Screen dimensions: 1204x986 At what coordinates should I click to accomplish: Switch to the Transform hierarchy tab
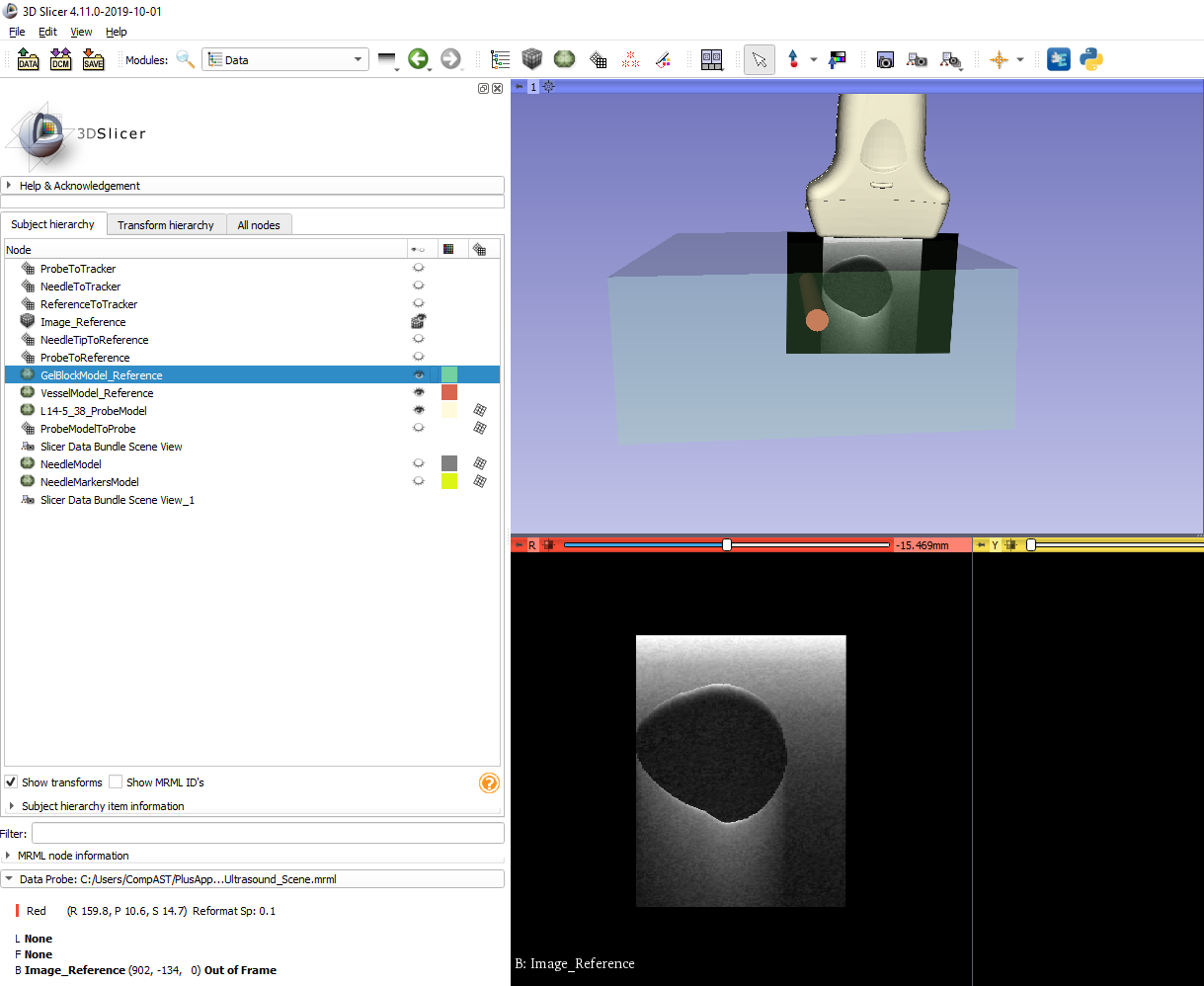(x=166, y=224)
